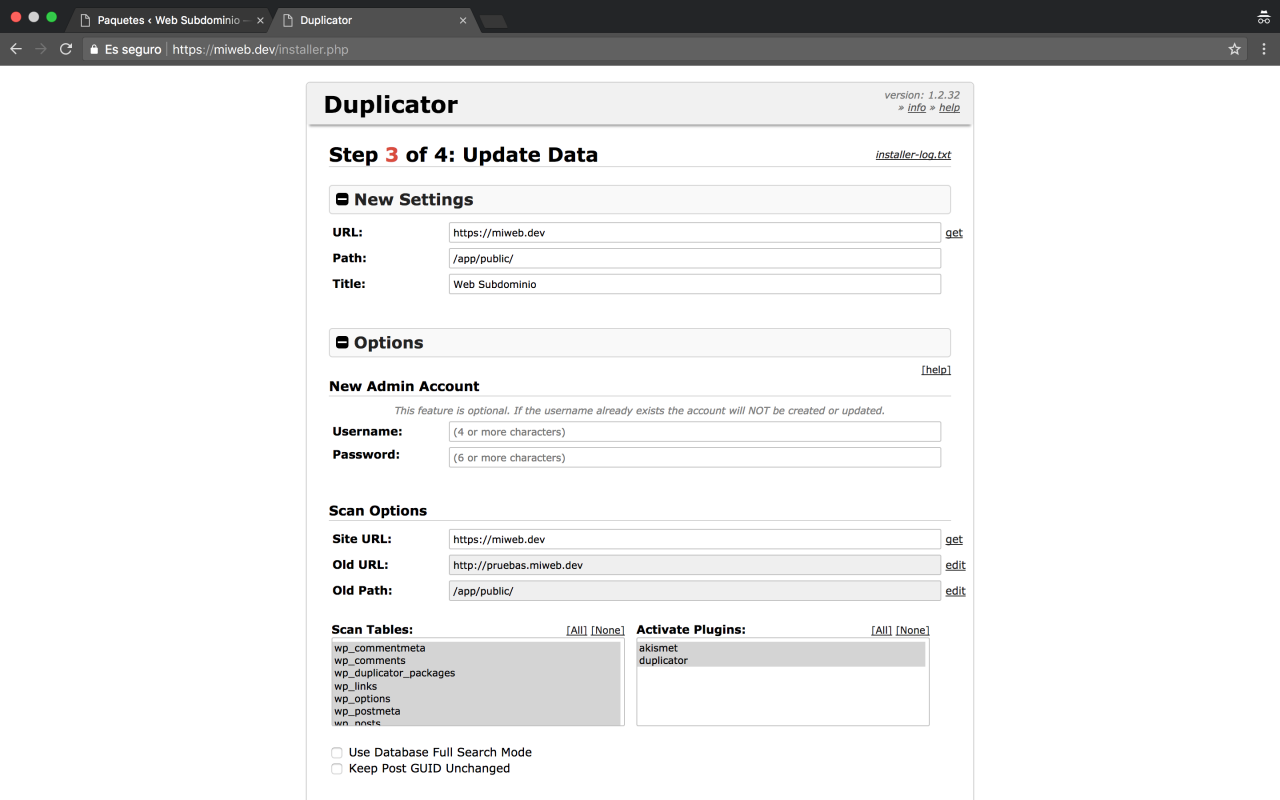Open the Chrome three-dot menu
The image size is (1280, 800).
1263,49
